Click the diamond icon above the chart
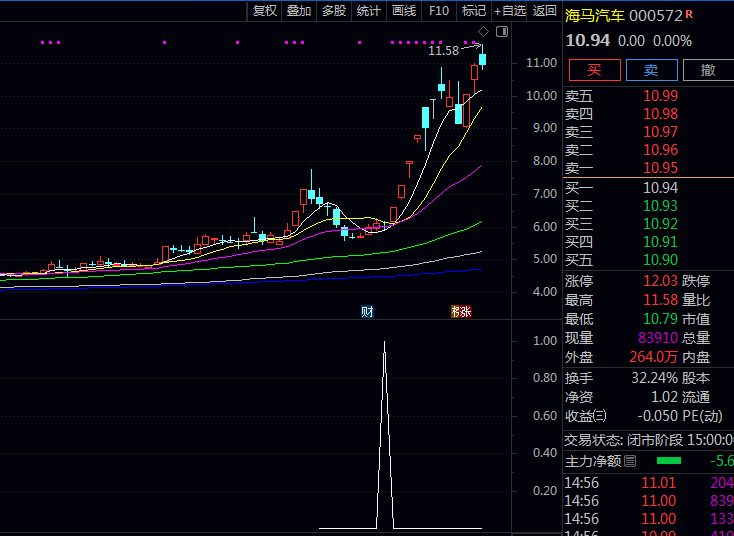The image size is (734, 536). [484, 32]
